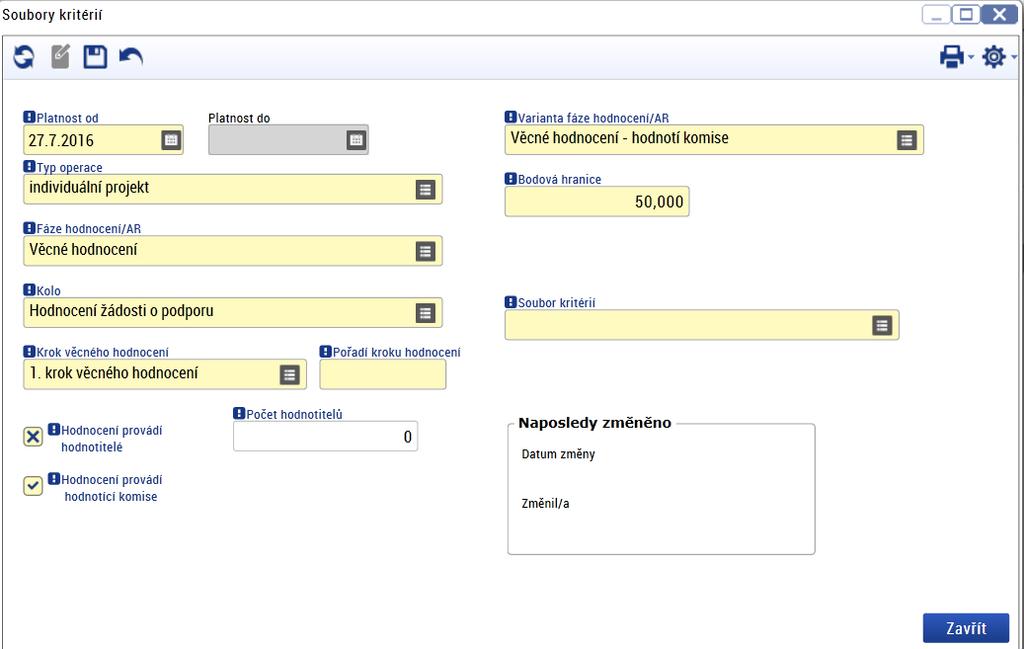Open the settings gear icon

click(994, 57)
